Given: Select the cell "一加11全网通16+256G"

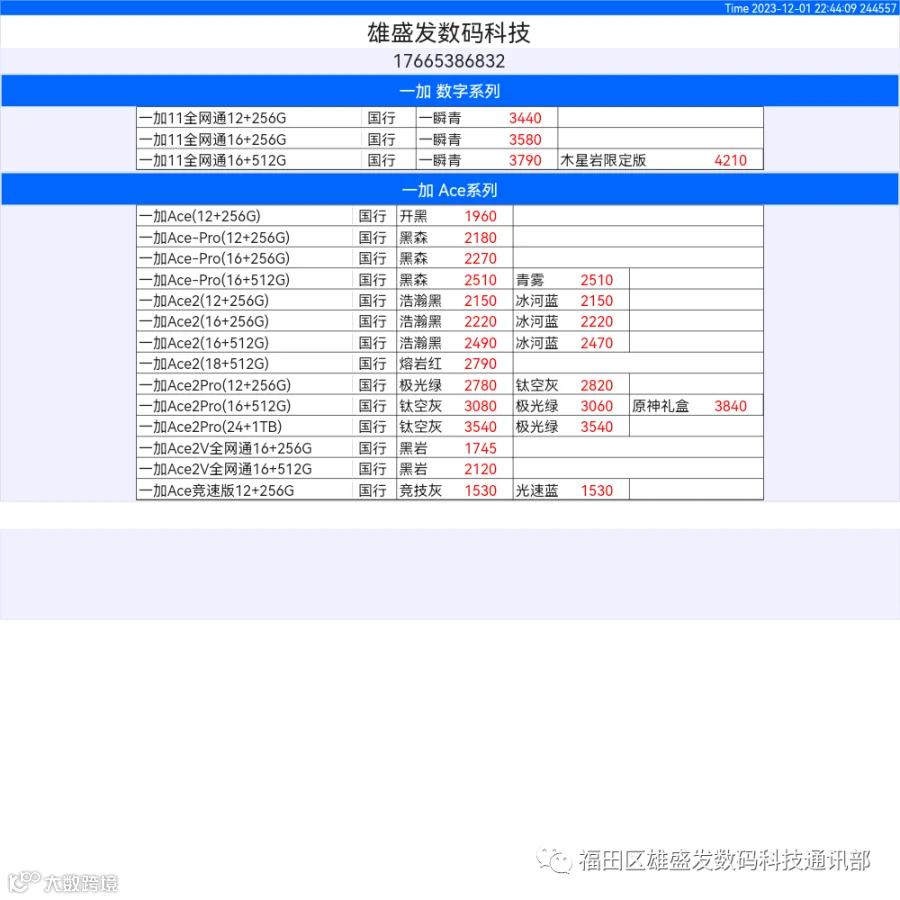Looking at the screenshot, I should 212,139.
